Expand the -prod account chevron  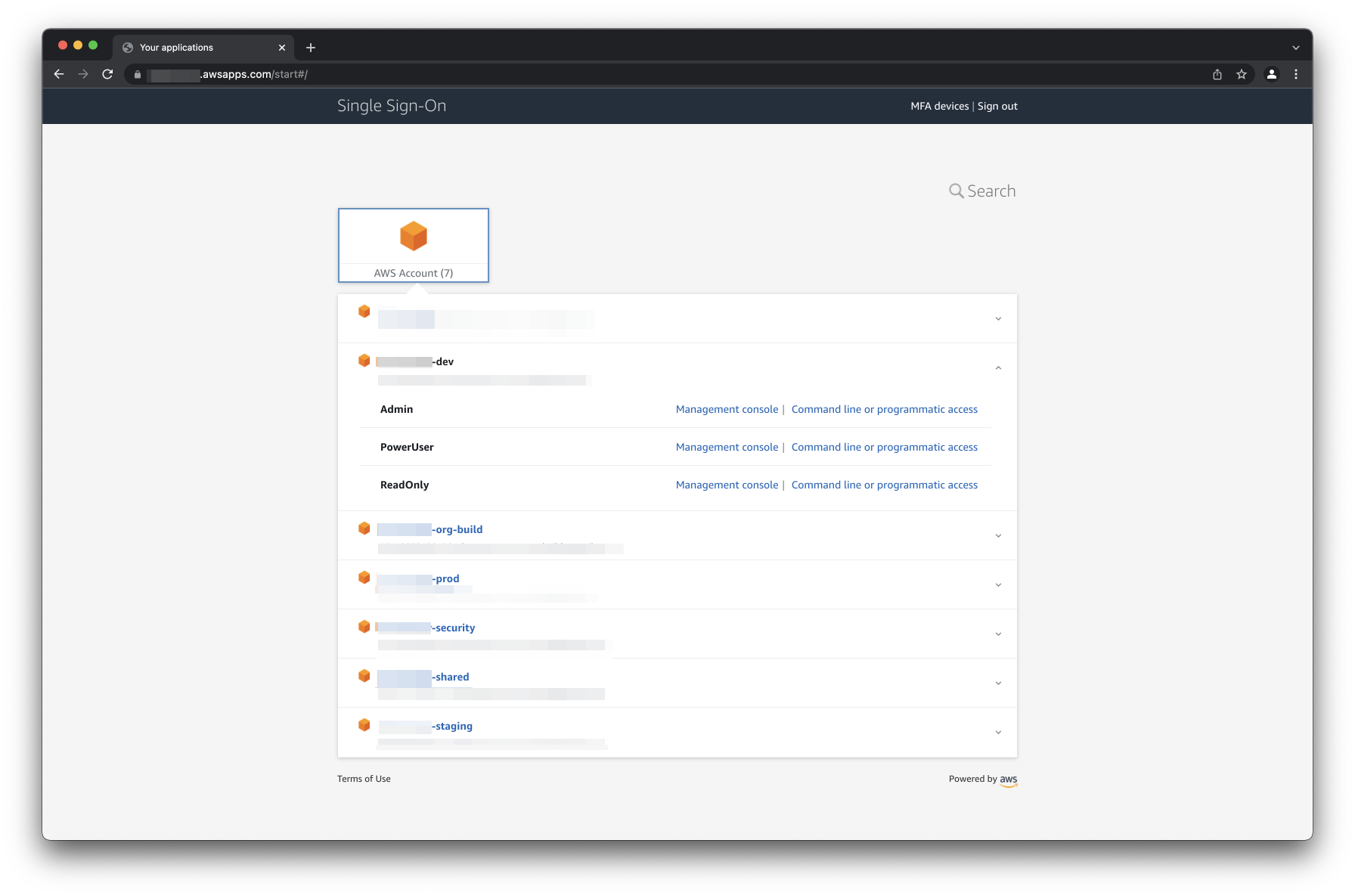(998, 584)
